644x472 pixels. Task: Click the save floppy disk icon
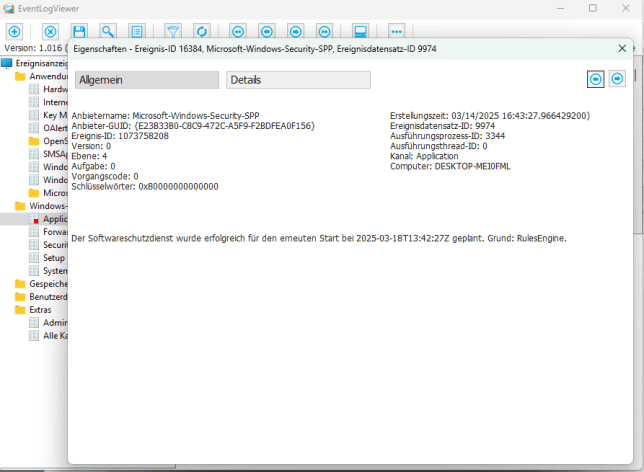click(79, 32)
